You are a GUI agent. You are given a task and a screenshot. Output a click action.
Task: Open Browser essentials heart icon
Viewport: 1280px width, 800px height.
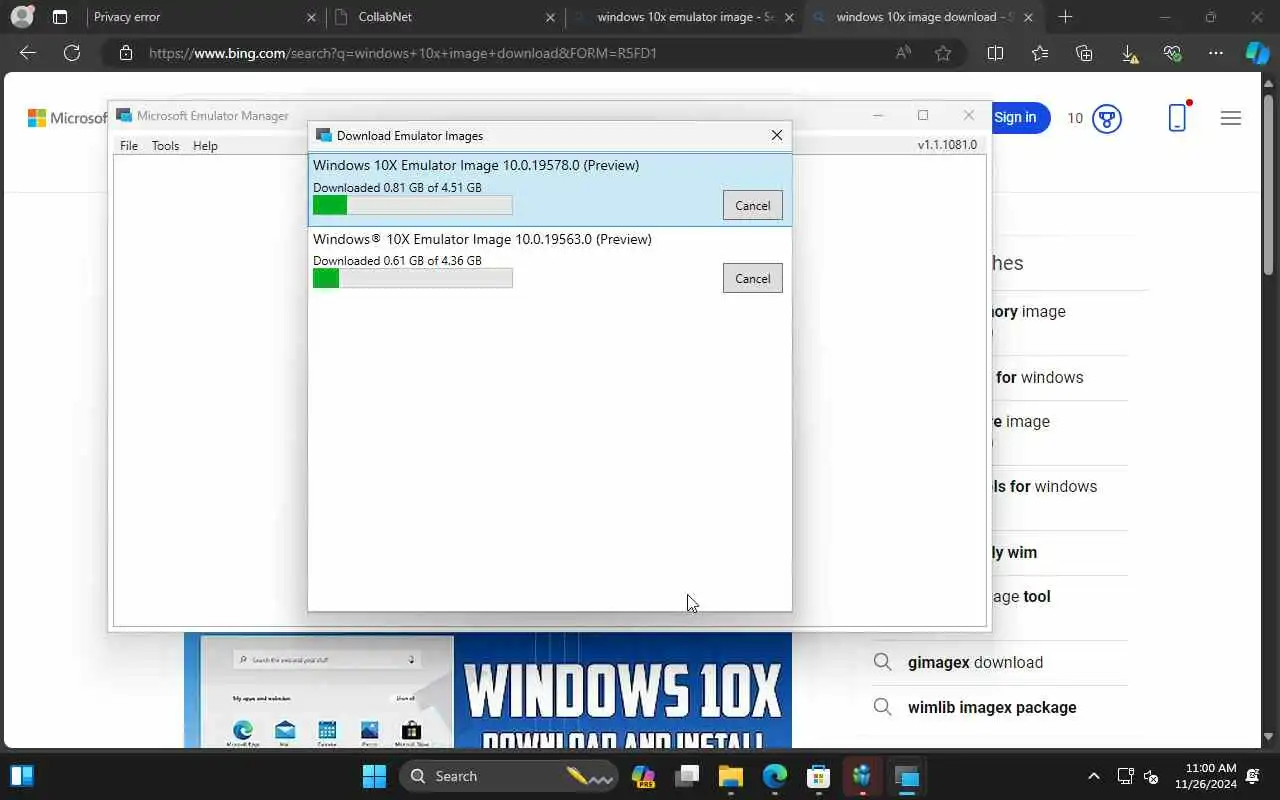pos(1173,53)
